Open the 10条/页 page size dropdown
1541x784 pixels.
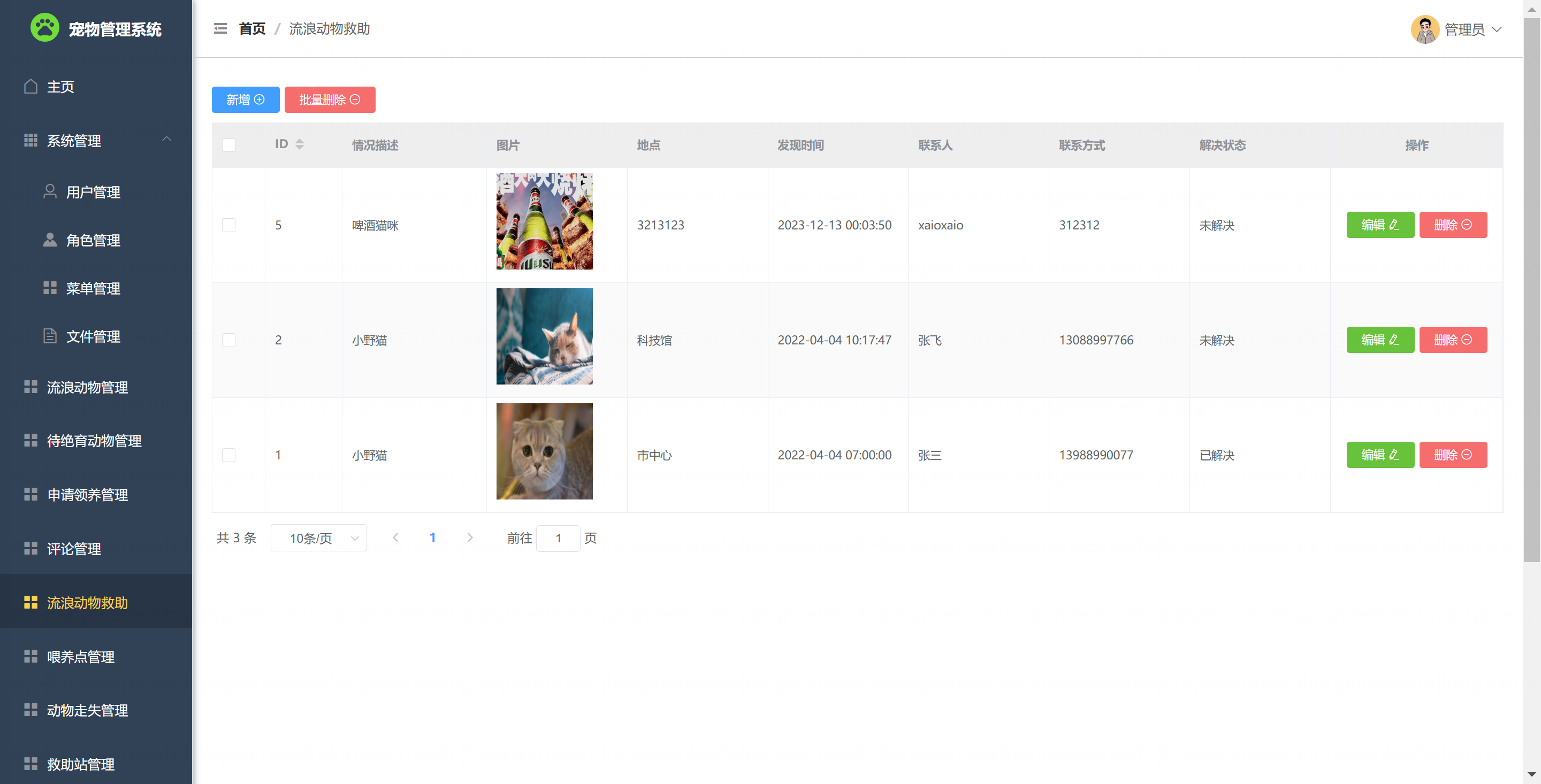(x=318, y=538)
